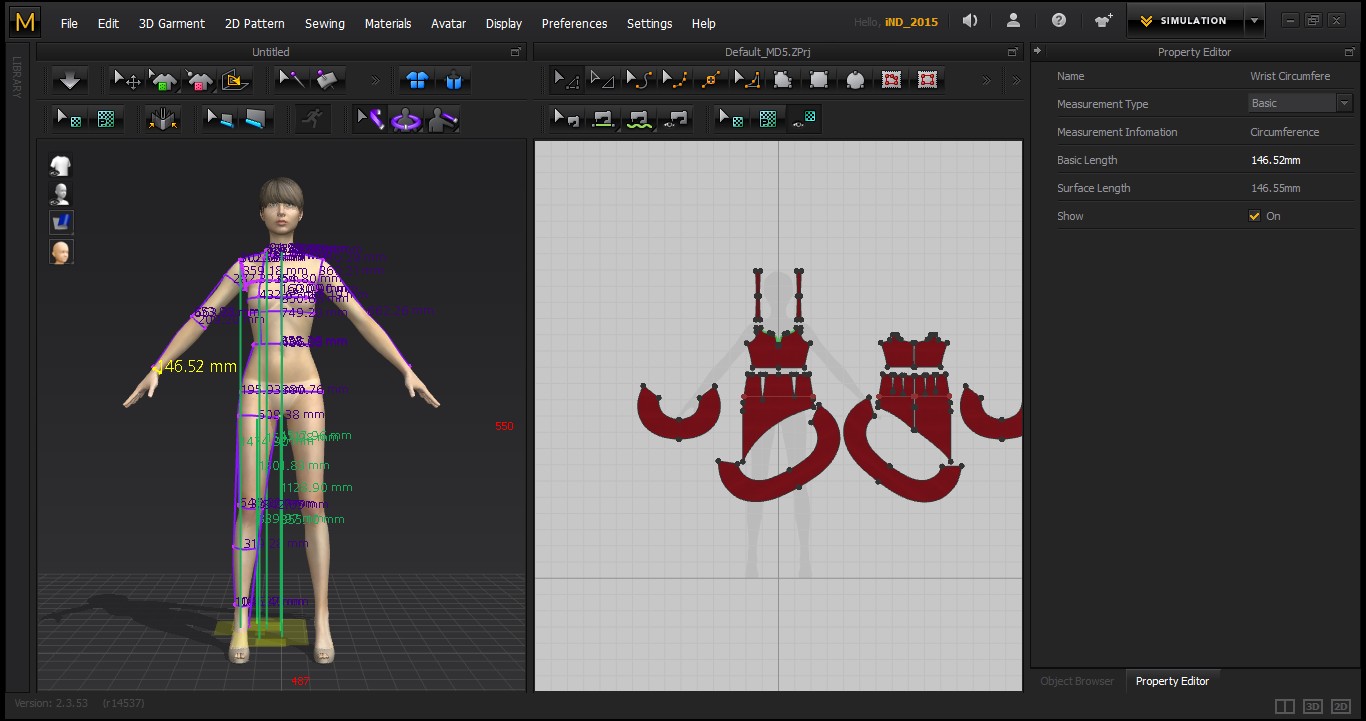The width and height of the screenshot is (1366, 721).
Task: Toggle the sound speaker icon
Action: pos(969,21)
